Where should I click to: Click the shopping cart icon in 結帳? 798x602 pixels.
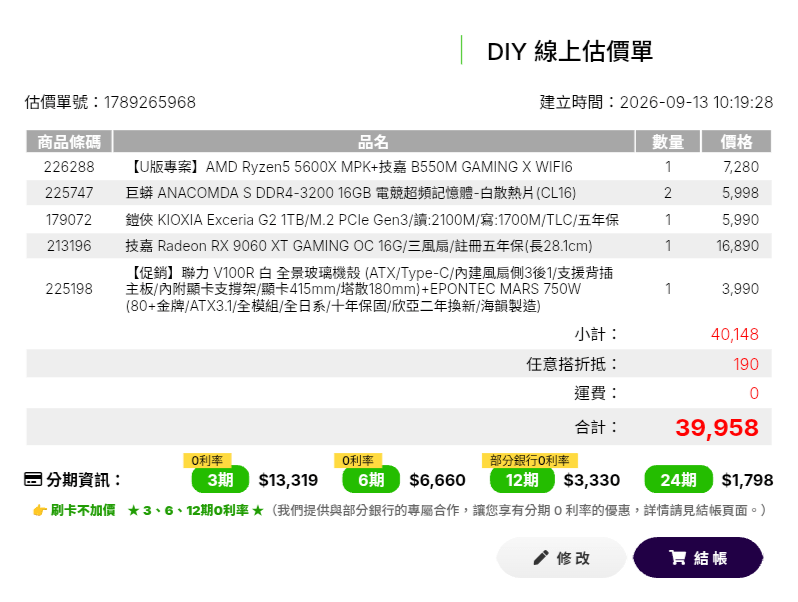677,558
